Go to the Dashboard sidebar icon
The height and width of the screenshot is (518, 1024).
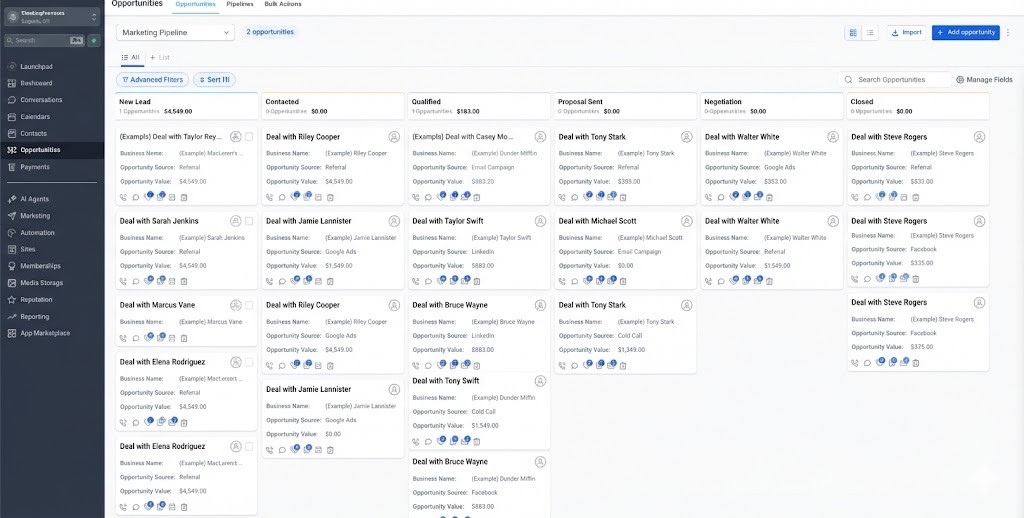(x=12, y=84)
